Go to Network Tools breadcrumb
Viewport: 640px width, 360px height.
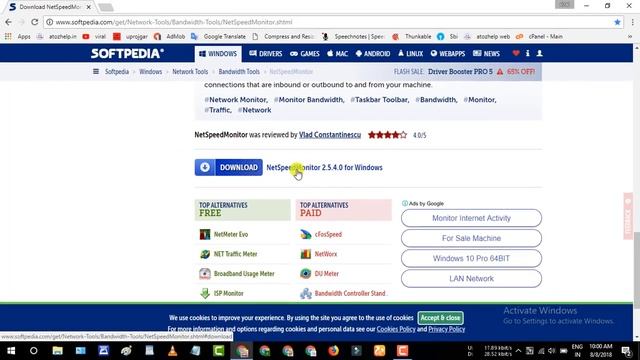[190, 71]
